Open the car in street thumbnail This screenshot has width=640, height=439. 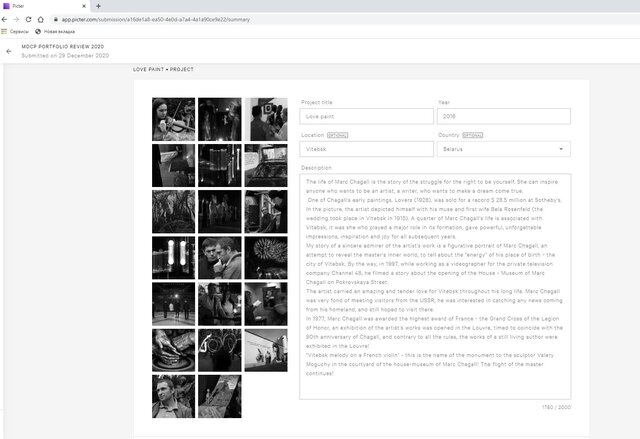(266, 165)
